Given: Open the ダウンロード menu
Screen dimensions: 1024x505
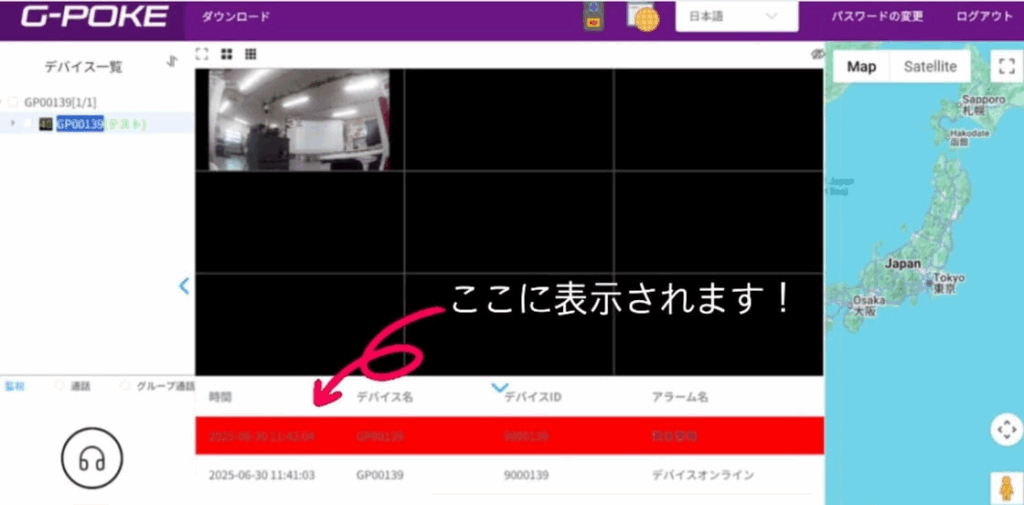Looking at the screenshot, I should (235, 17).
